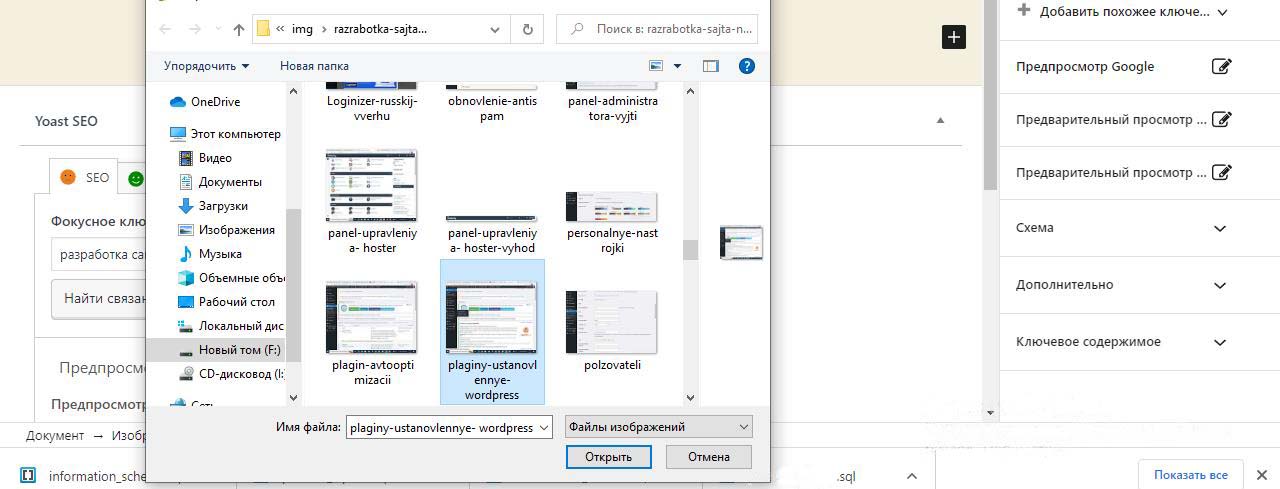Expand the Дополнительно section
This screenshot has width=1280, height=489.
tap(1220, 285)
